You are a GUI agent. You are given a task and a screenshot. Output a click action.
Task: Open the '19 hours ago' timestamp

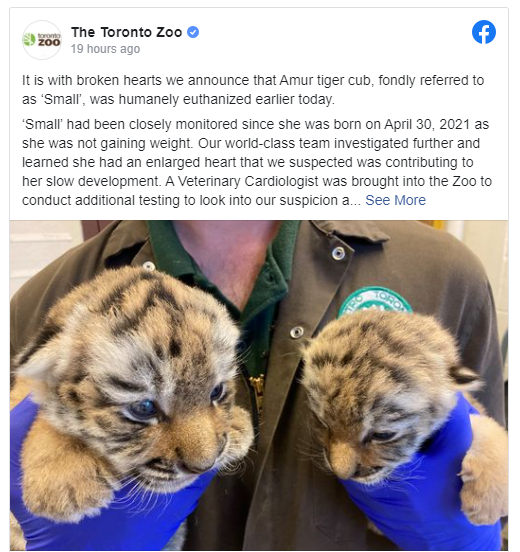pyautogui.click(x=105, y=49)
